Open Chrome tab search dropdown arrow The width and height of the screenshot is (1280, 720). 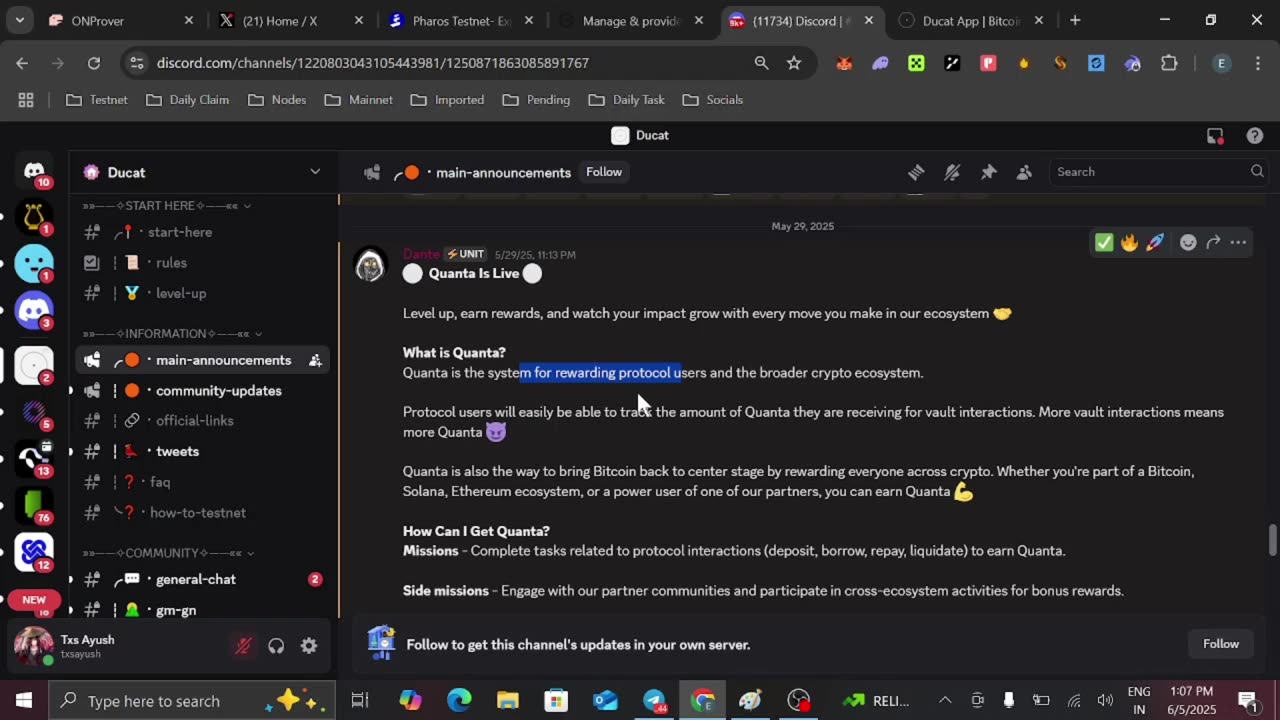coord(19,20)
